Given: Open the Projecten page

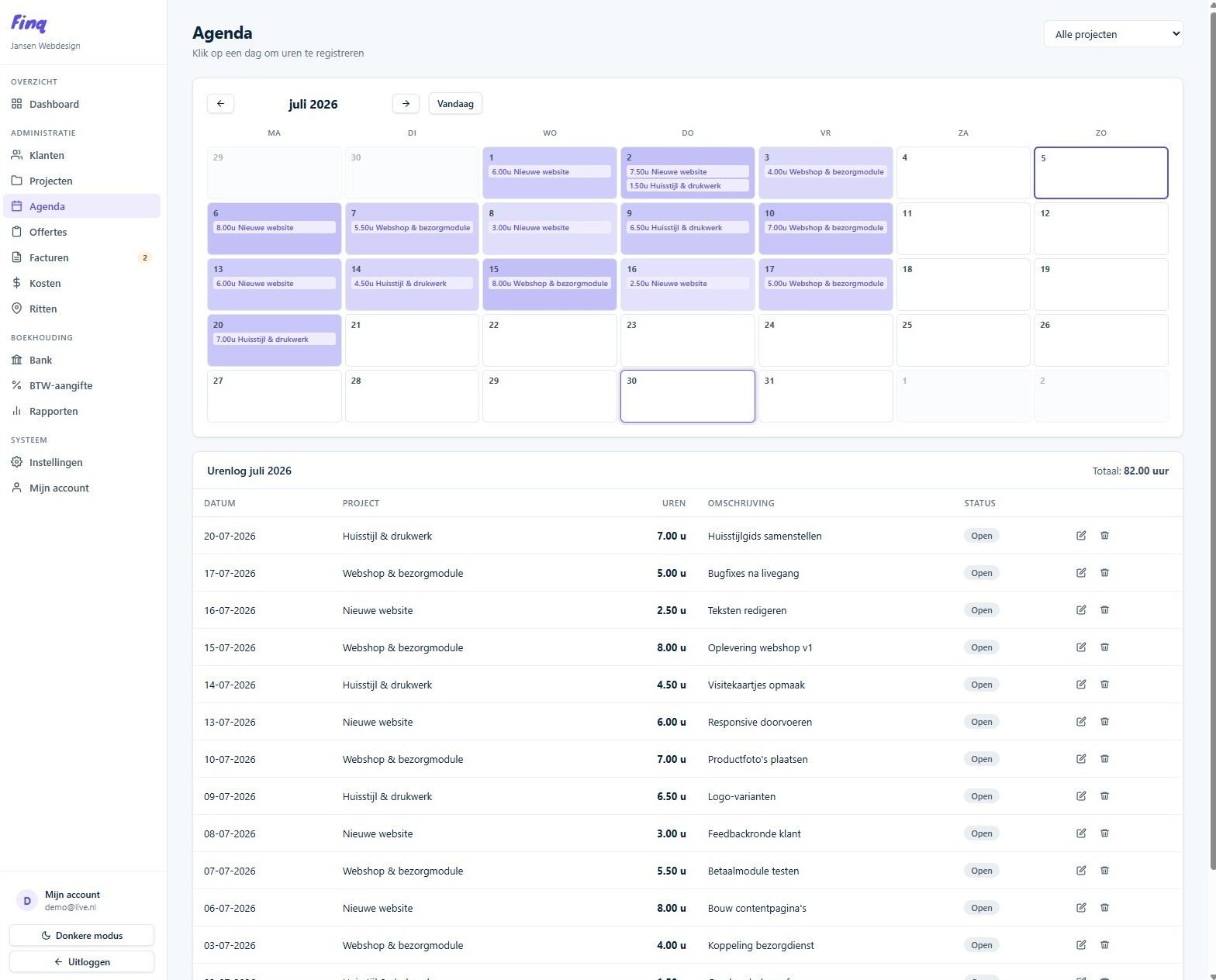Looking at the screenshot, I should 81,181.
